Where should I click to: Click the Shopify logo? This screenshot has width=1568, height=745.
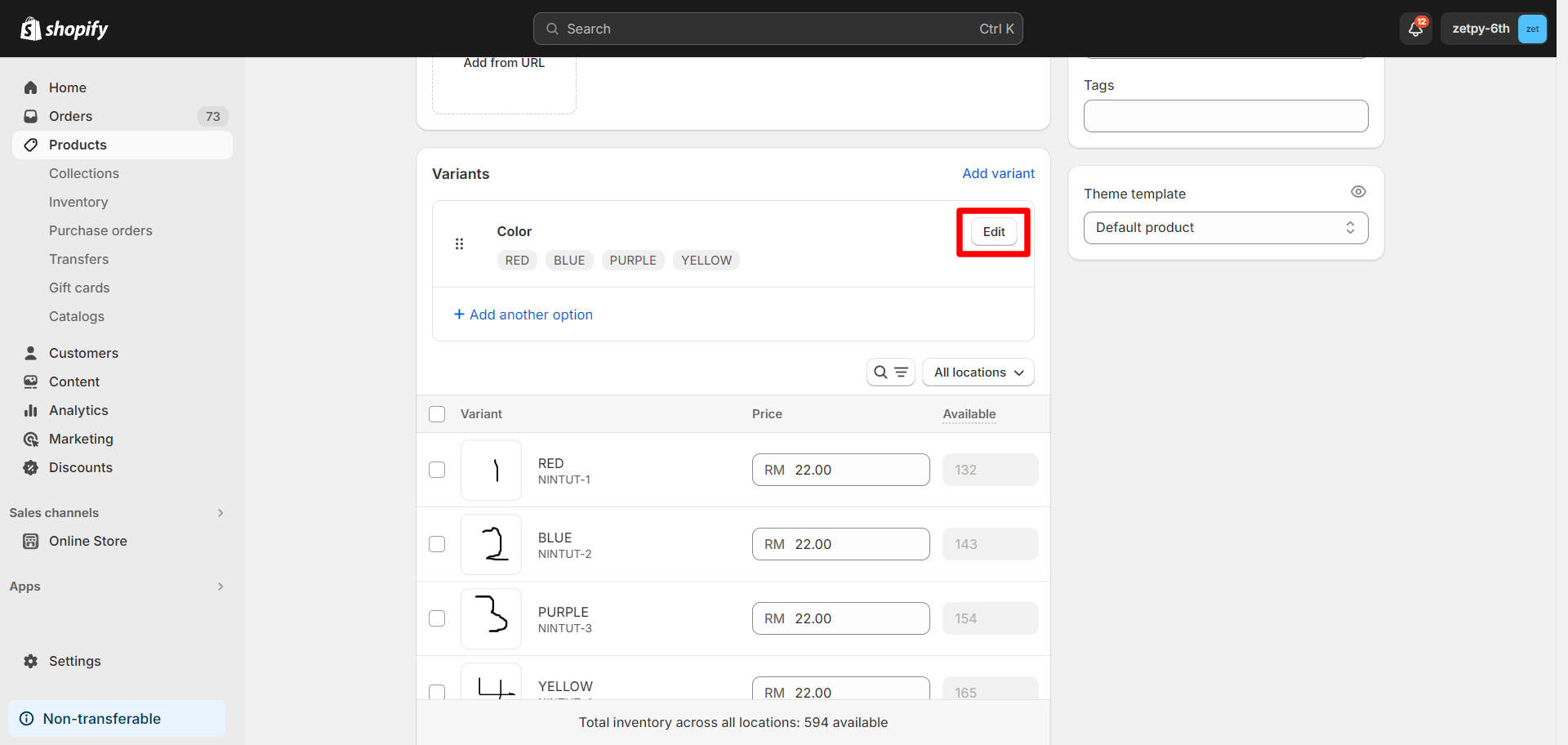click(65, 29)
